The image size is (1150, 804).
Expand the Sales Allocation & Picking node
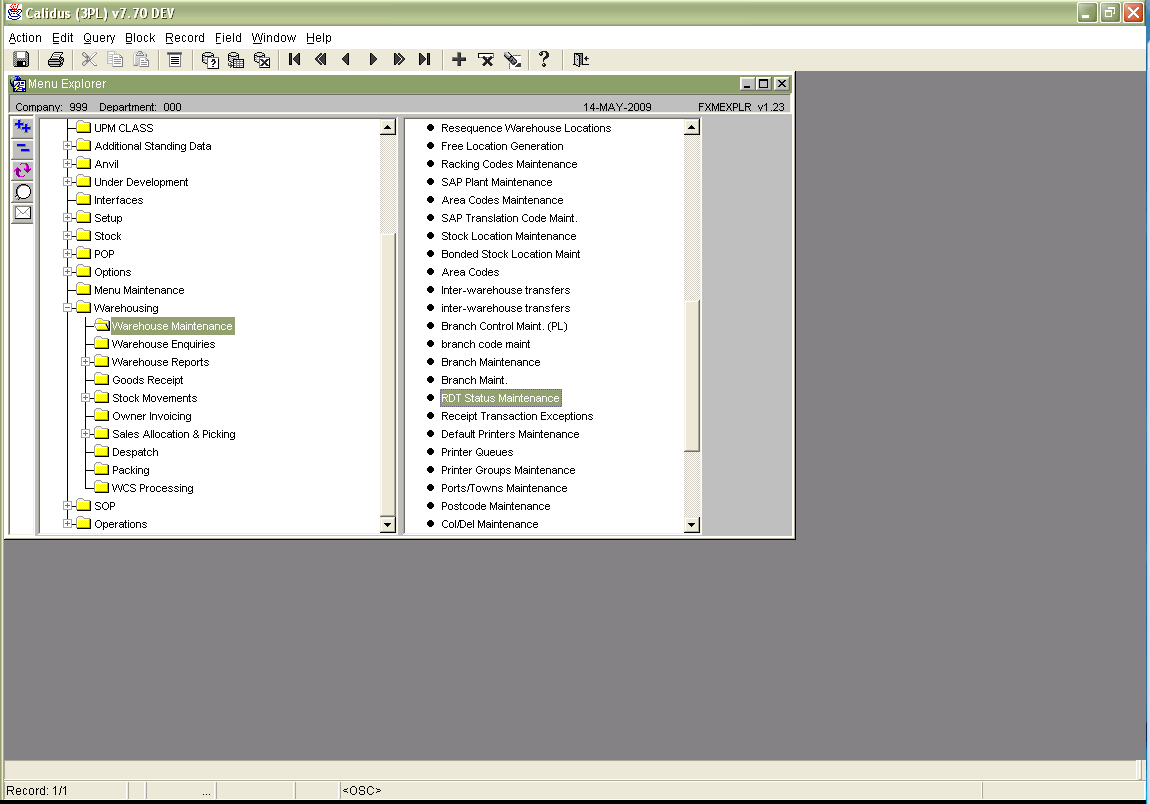coord(86,434)
